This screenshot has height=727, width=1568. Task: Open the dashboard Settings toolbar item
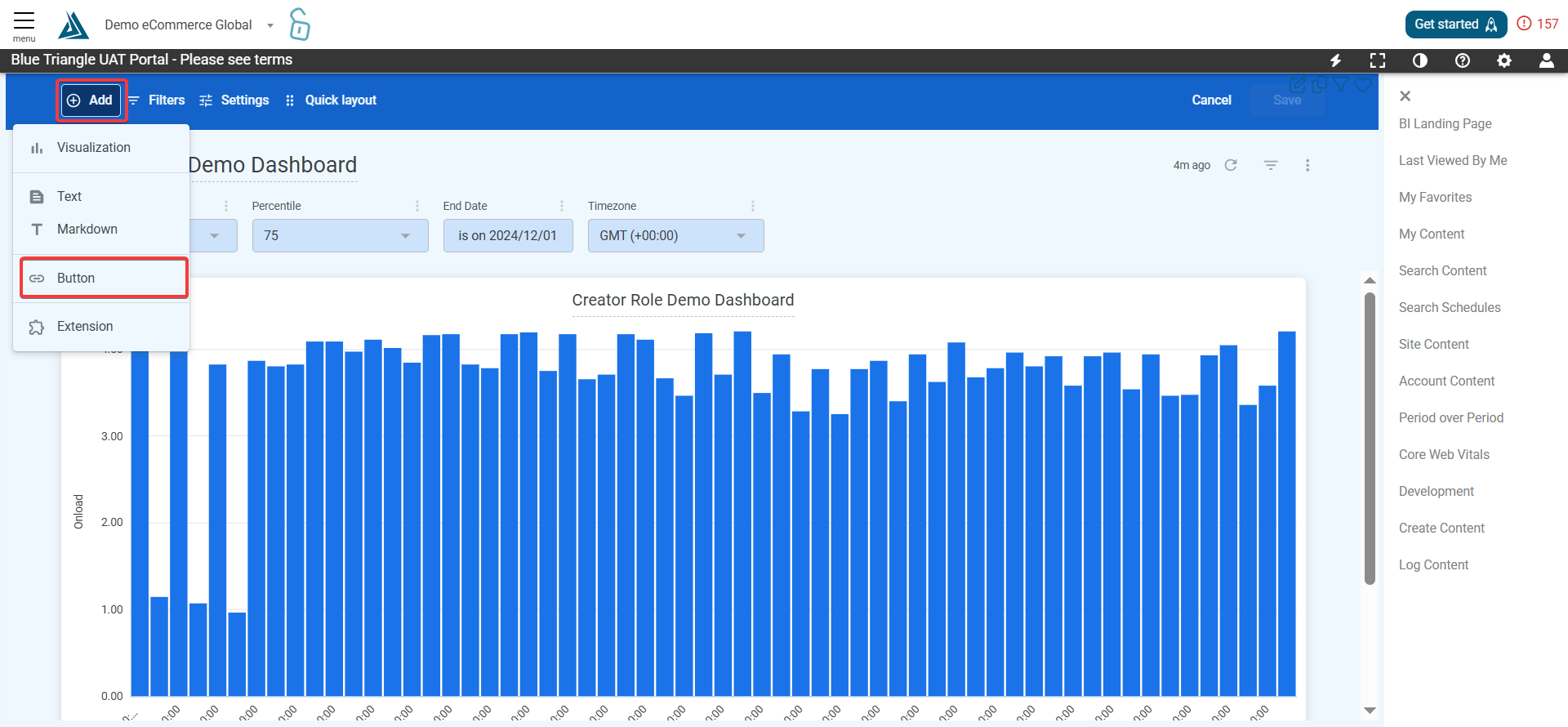pos(234,100)
